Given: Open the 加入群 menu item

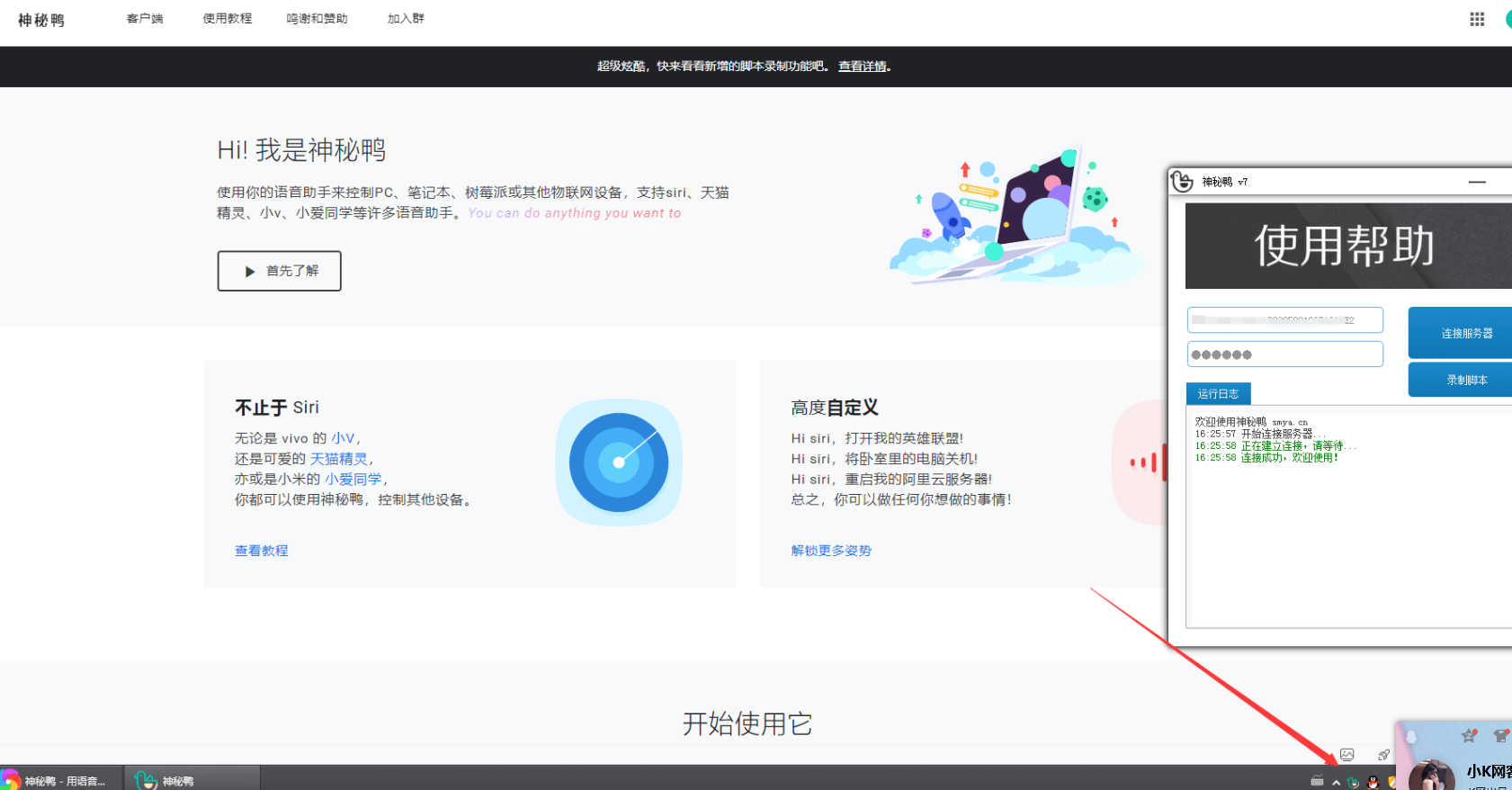Looking at the screenshot, I should click(406, 19).
